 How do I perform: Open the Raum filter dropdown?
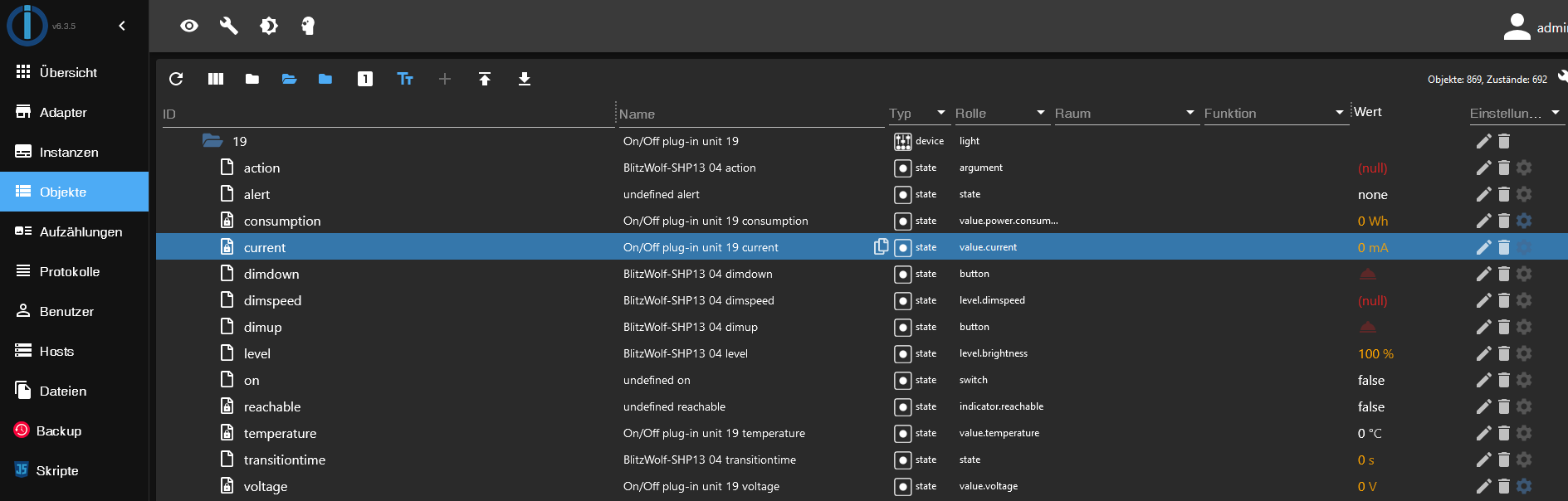[1126, 113]
